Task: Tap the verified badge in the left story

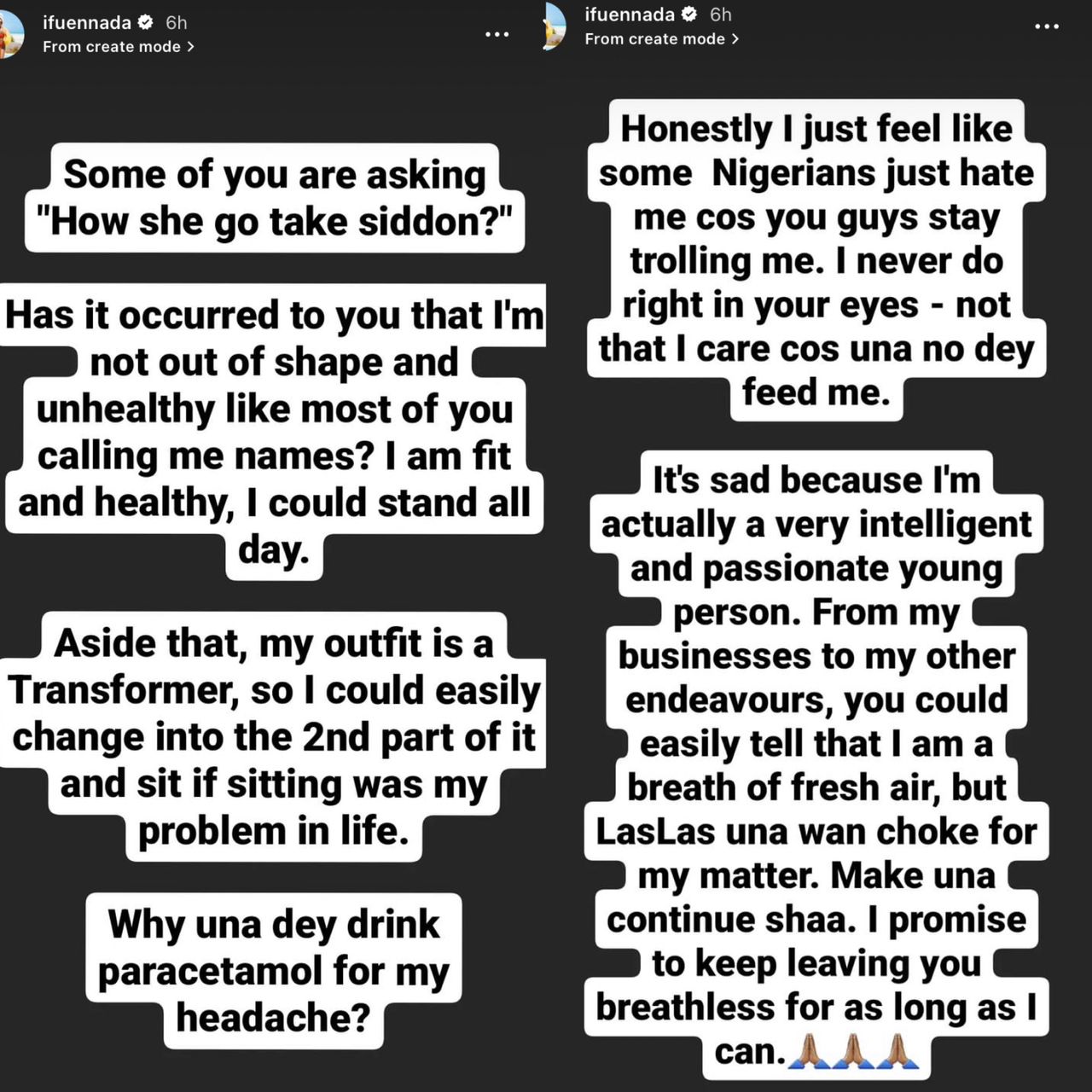Action: [147, 22]
